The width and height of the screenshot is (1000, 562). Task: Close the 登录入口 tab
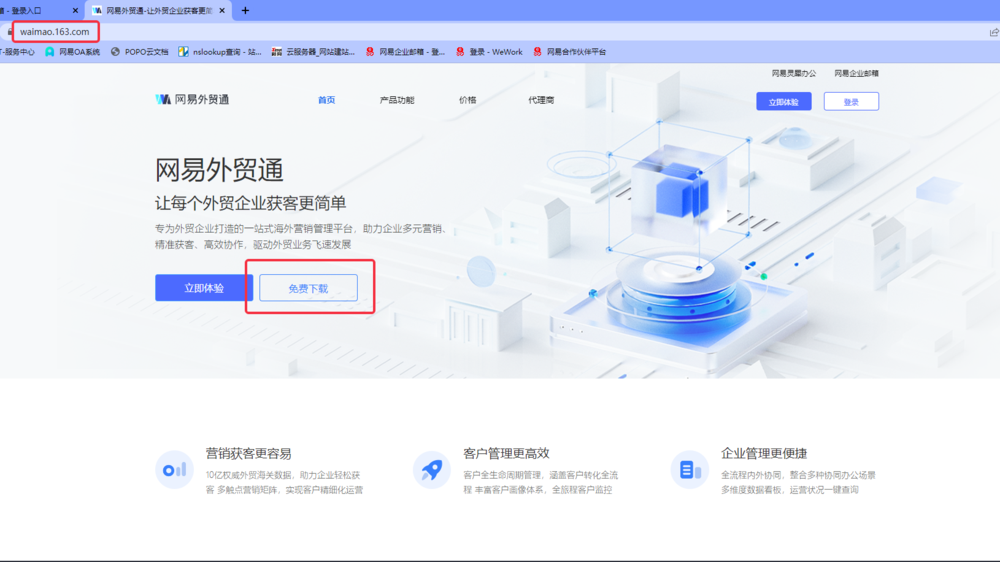75,11
